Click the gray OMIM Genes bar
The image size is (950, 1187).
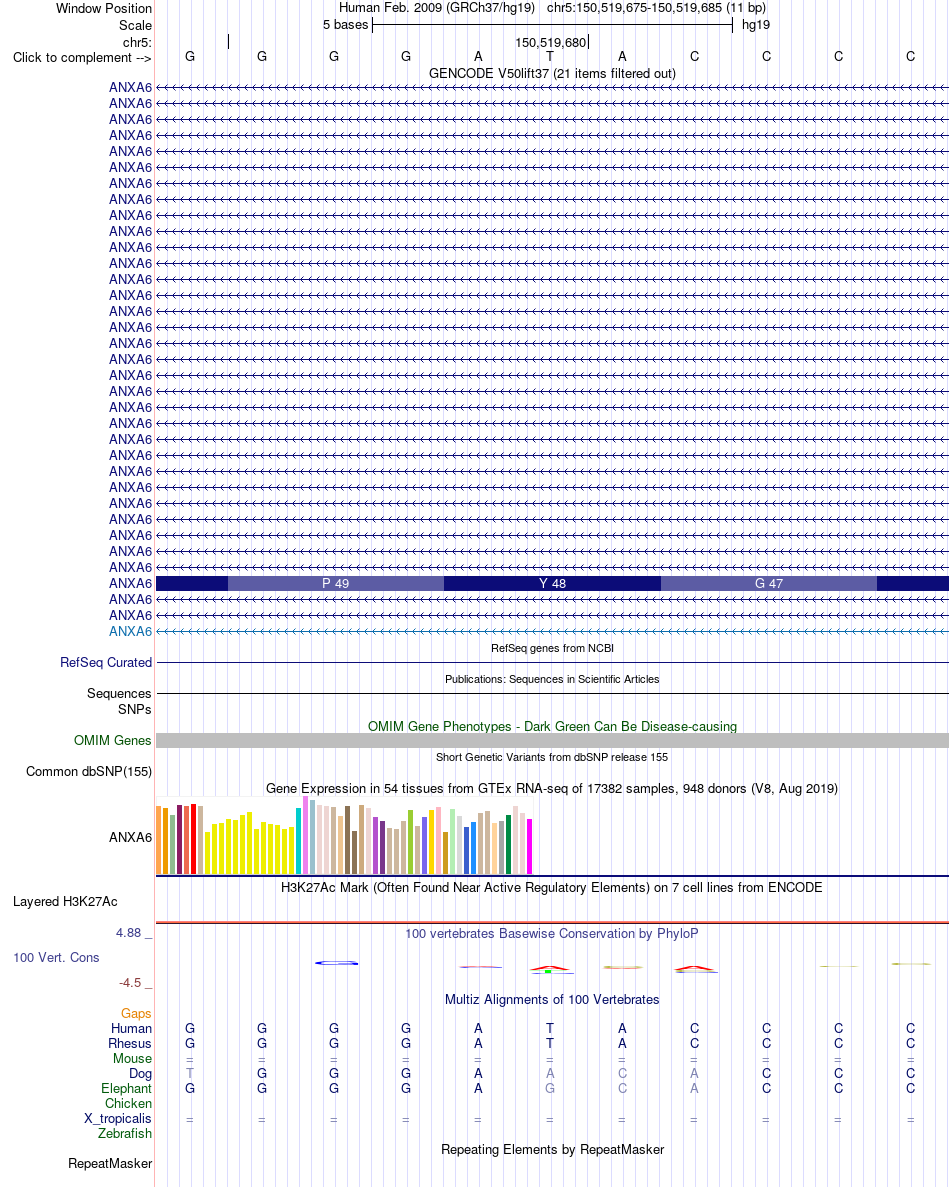click(x=552, y=740)
